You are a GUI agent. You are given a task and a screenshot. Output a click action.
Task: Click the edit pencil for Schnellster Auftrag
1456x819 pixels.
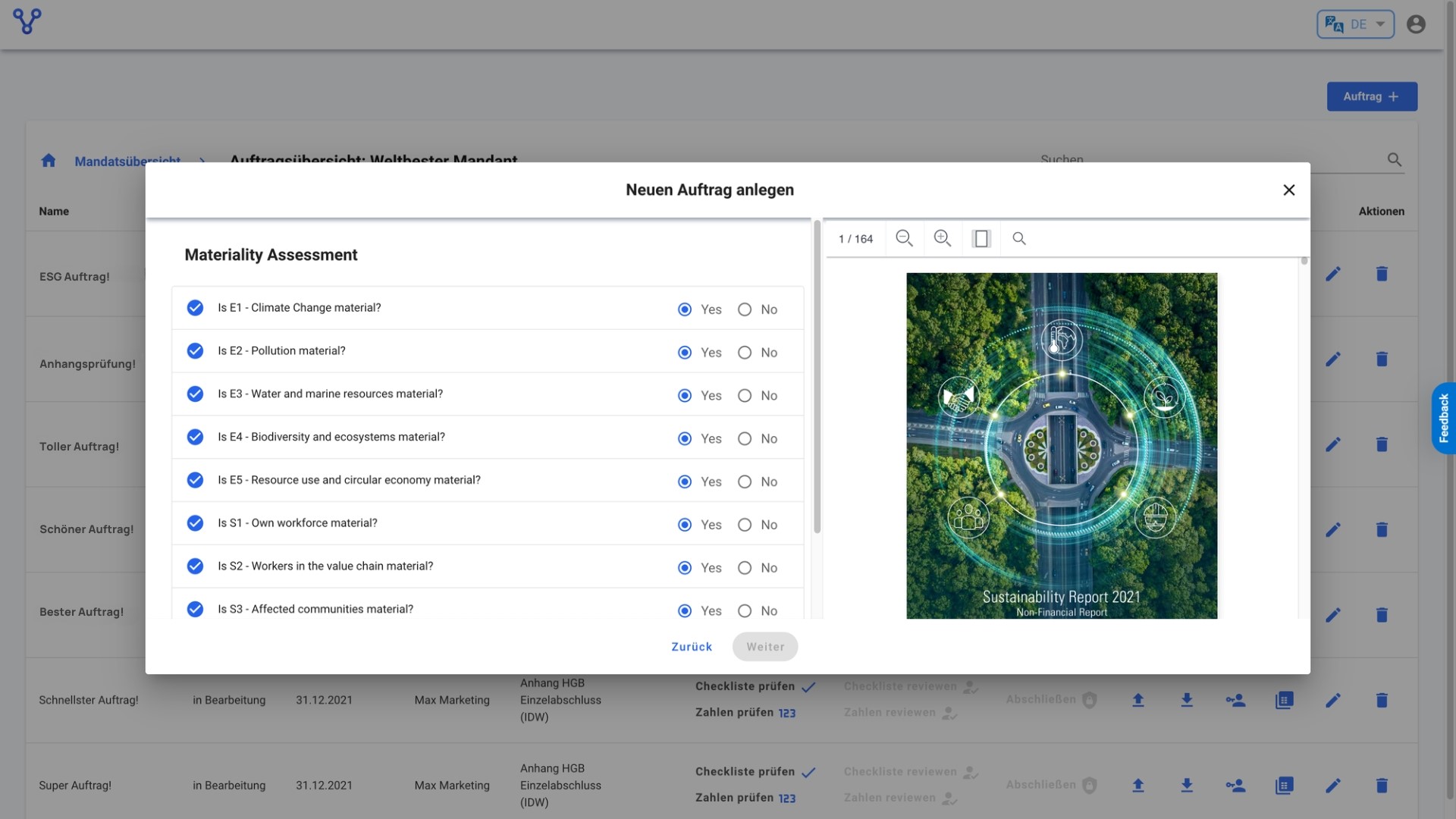tap(1333, 700)
